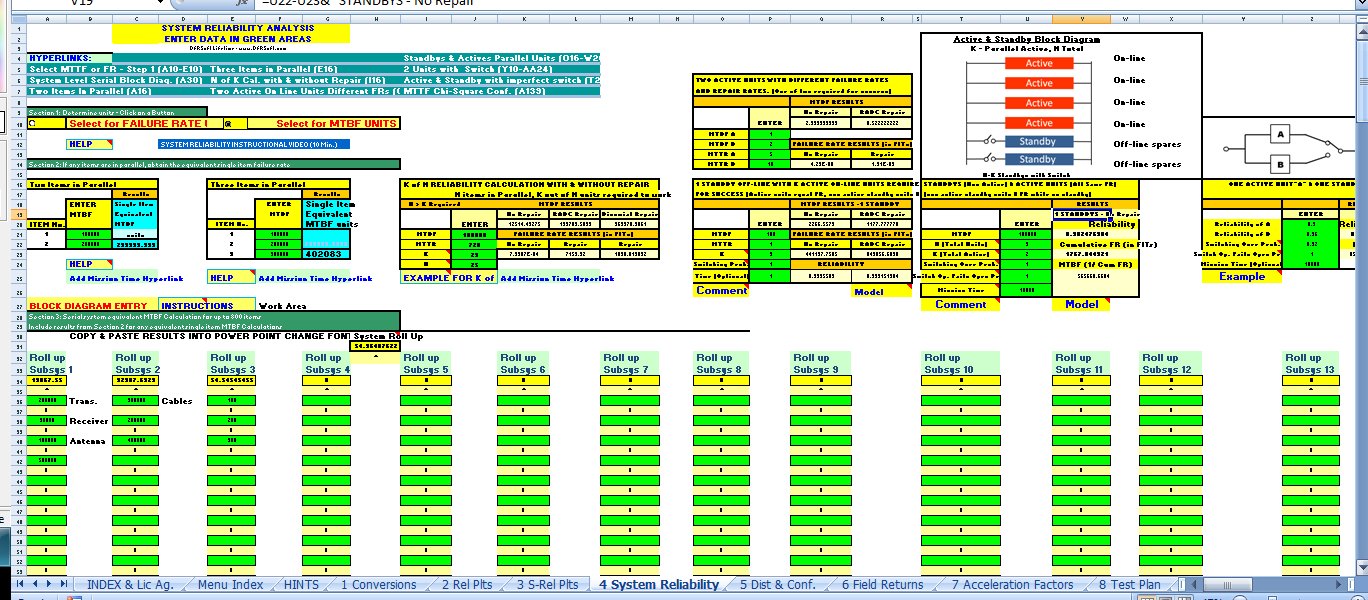Image resolution: width=1368 pixels, height=600 pixels.
Task: Select the MTBF UNITS radio button
Action: pos(228,124)
